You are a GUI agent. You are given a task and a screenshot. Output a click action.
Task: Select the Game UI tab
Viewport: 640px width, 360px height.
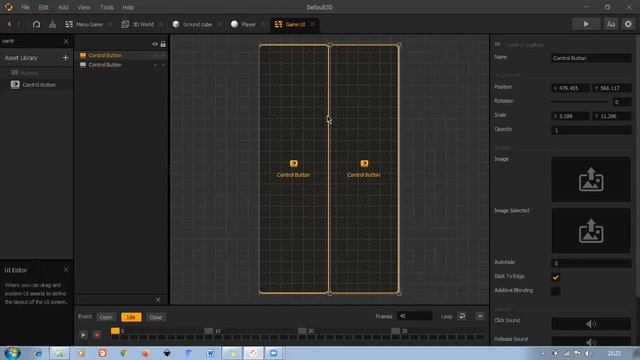[290, 24]
